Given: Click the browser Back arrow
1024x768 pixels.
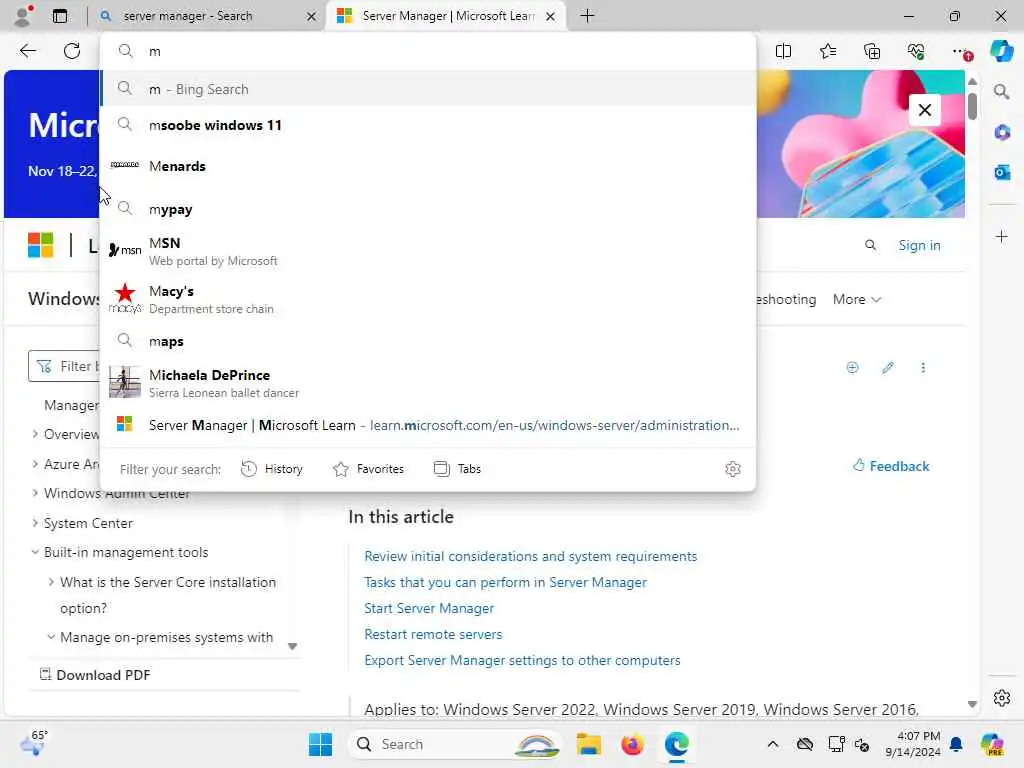Looking at the screenshot, I should click(27, 51).
